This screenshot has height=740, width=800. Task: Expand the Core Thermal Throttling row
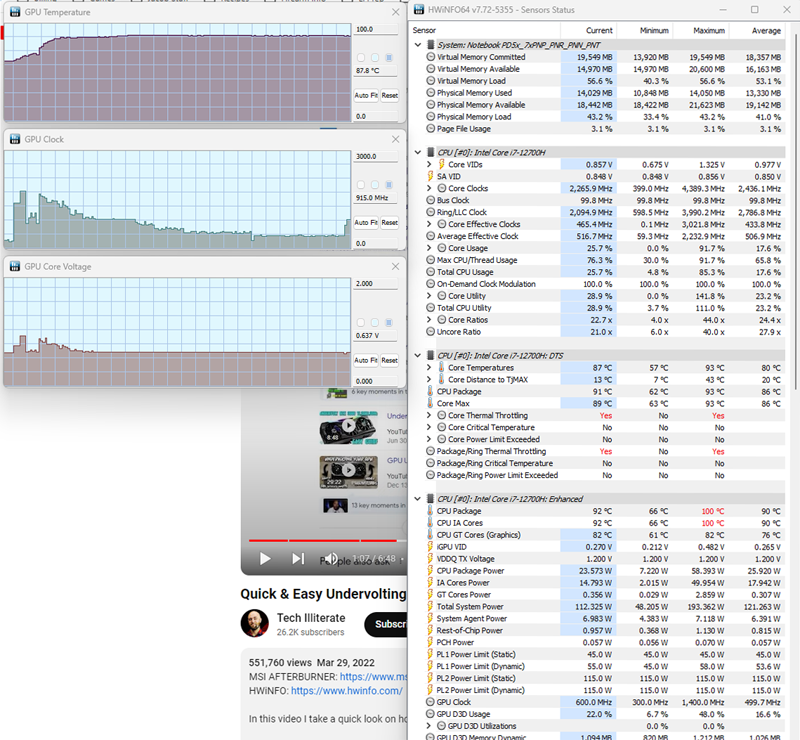tap(429, 415)
